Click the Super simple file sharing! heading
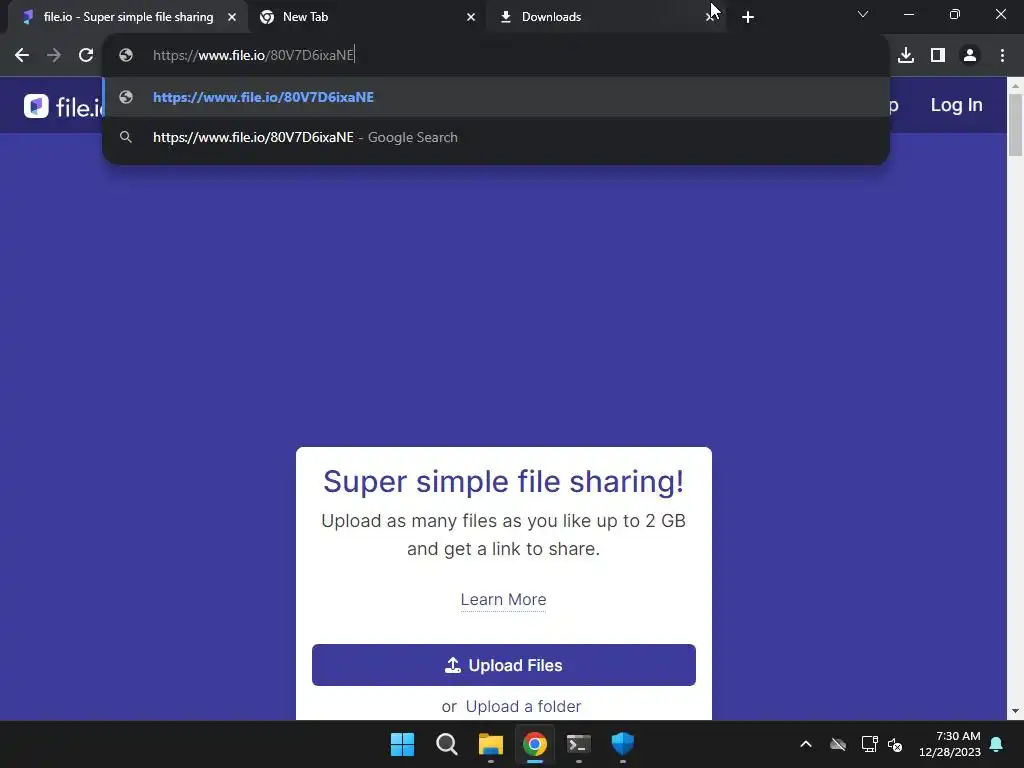1024x768 pixels. click(x=504, y=481)
